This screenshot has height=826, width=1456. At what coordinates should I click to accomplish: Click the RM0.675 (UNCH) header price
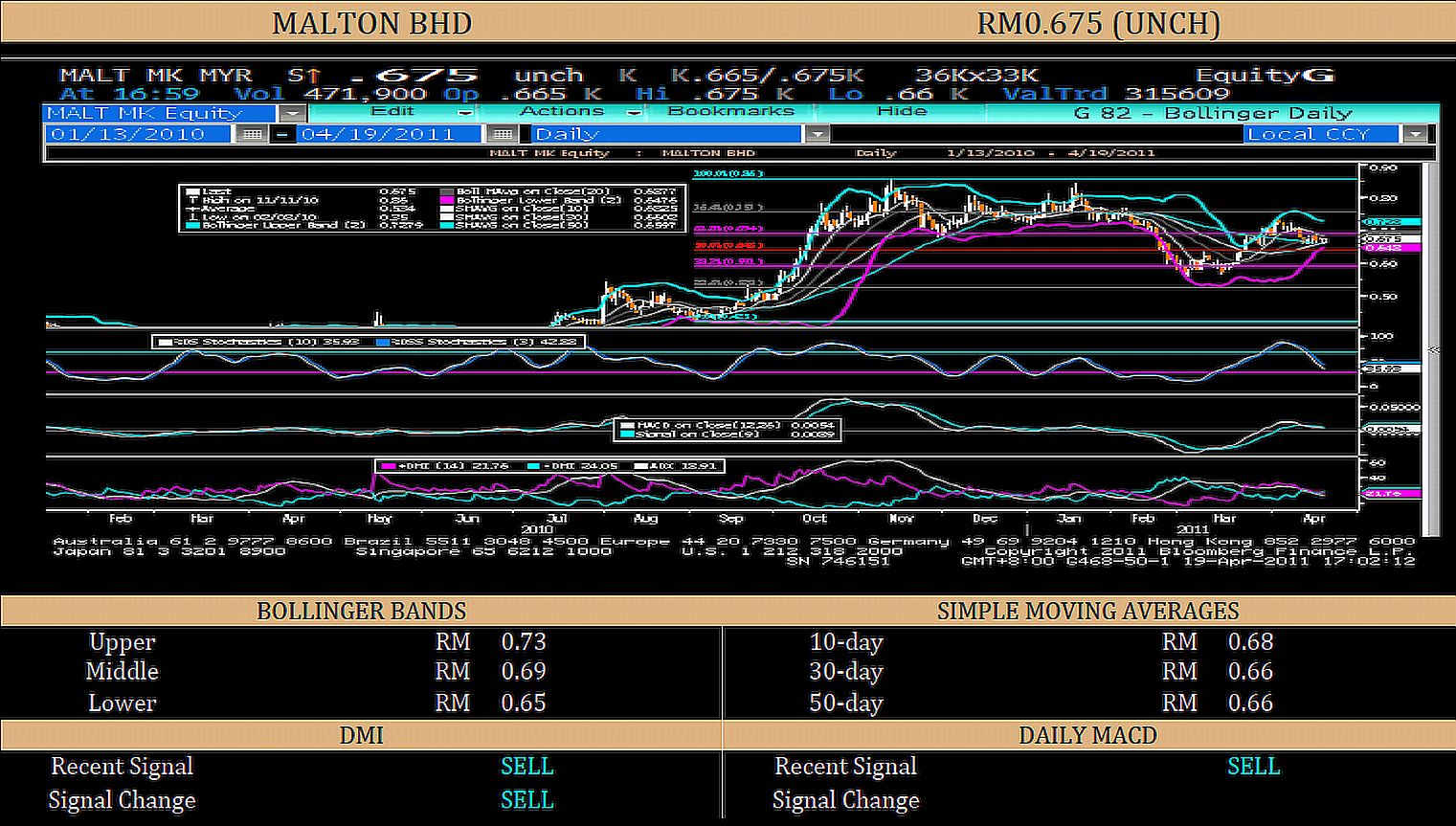click(1098, 23)
